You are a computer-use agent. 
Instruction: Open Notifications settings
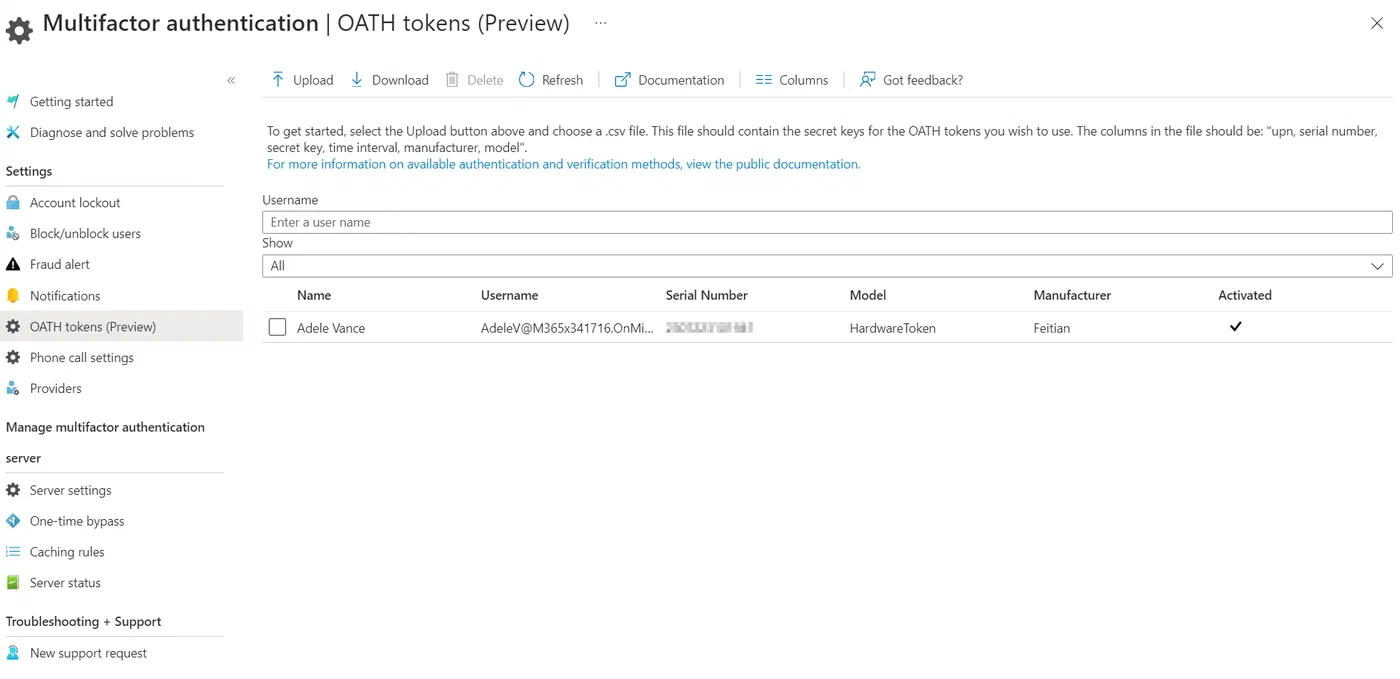[x=65, y=295]
